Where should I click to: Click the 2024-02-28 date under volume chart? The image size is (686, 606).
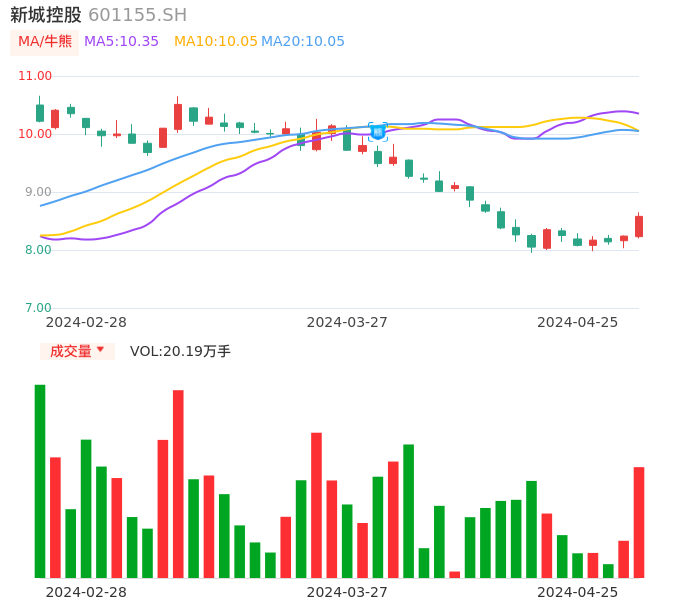point(86,592)
